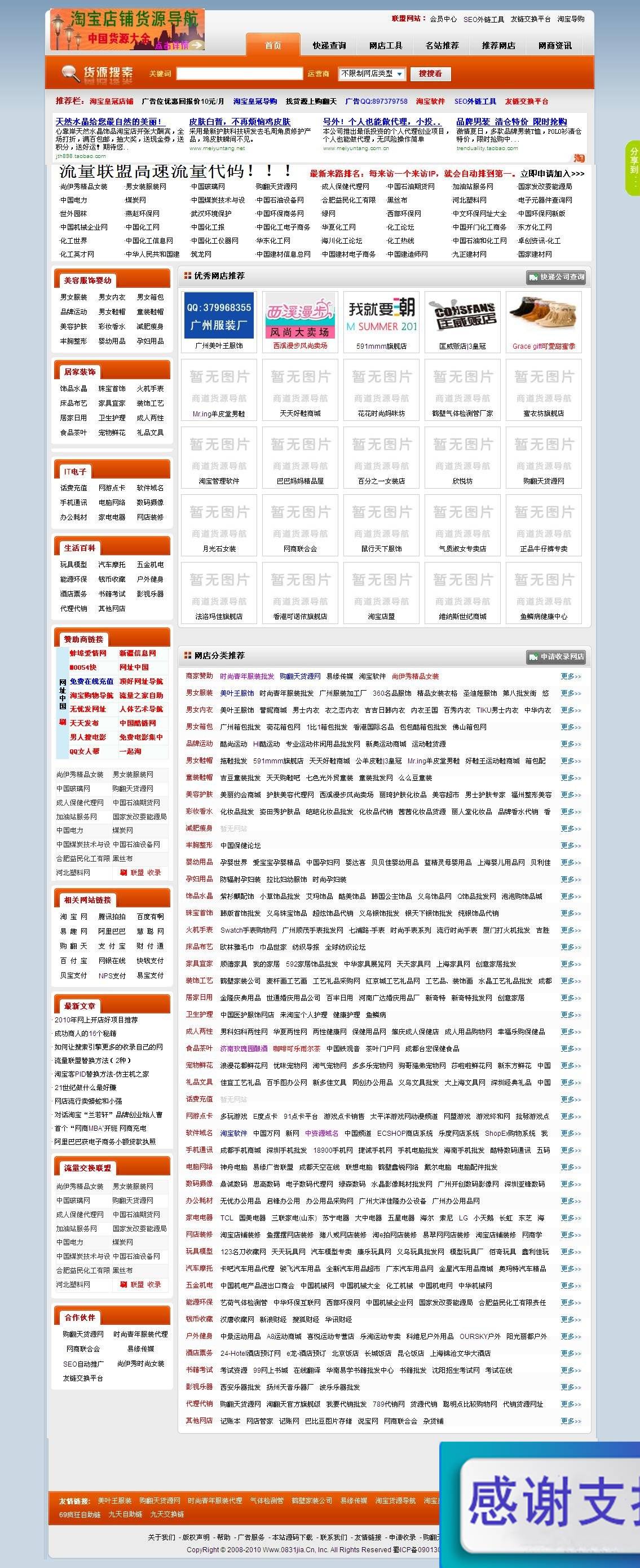The width and height of the screenshot is (640, 1568).
Task: Focus the 关键词 search input field
Action: click(x=240, y=74)
